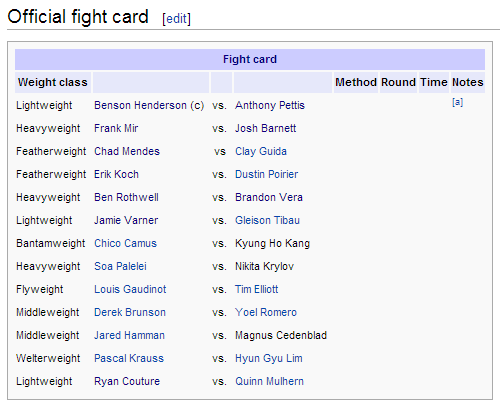Open the Benson Henderson fighter page

[x=140, y=105]
